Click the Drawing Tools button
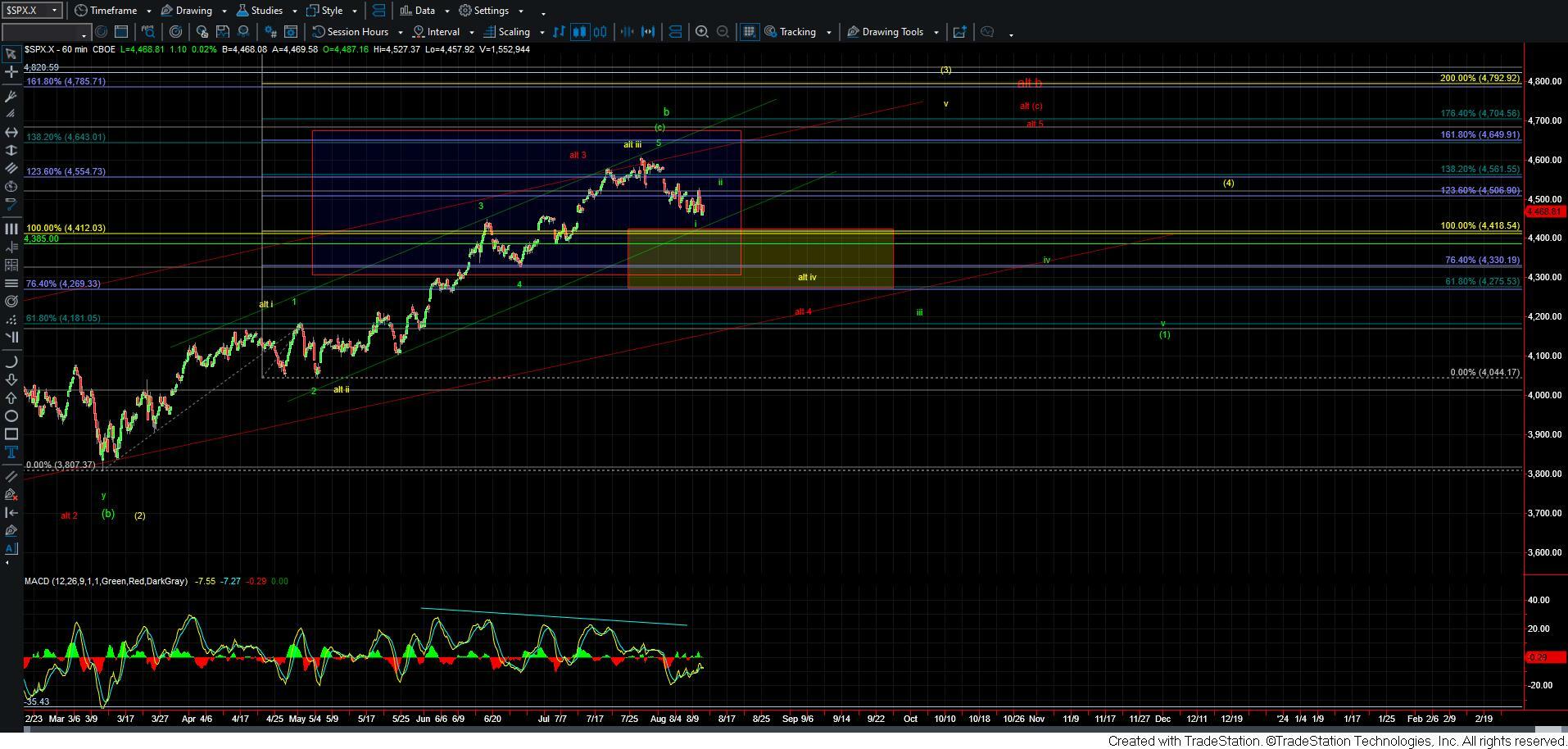This screenshot has height=749, width=1568. coord(886,32)
